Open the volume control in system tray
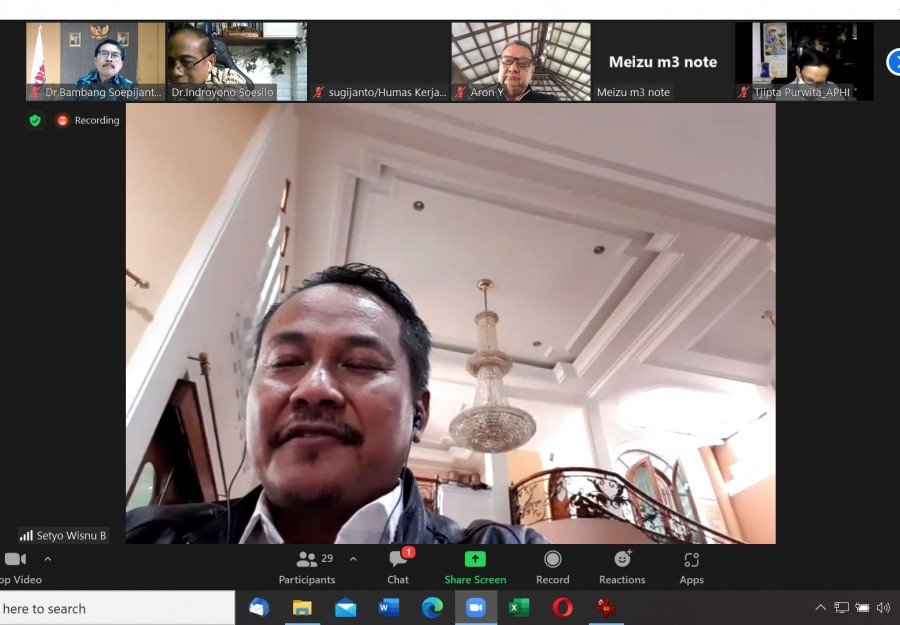This screenshot has width=900, height=625. point(883,608)
